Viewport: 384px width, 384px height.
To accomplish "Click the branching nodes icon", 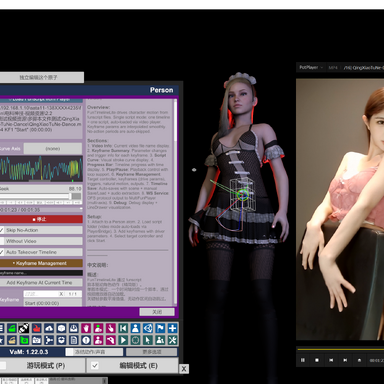I will tap(49, 340).
